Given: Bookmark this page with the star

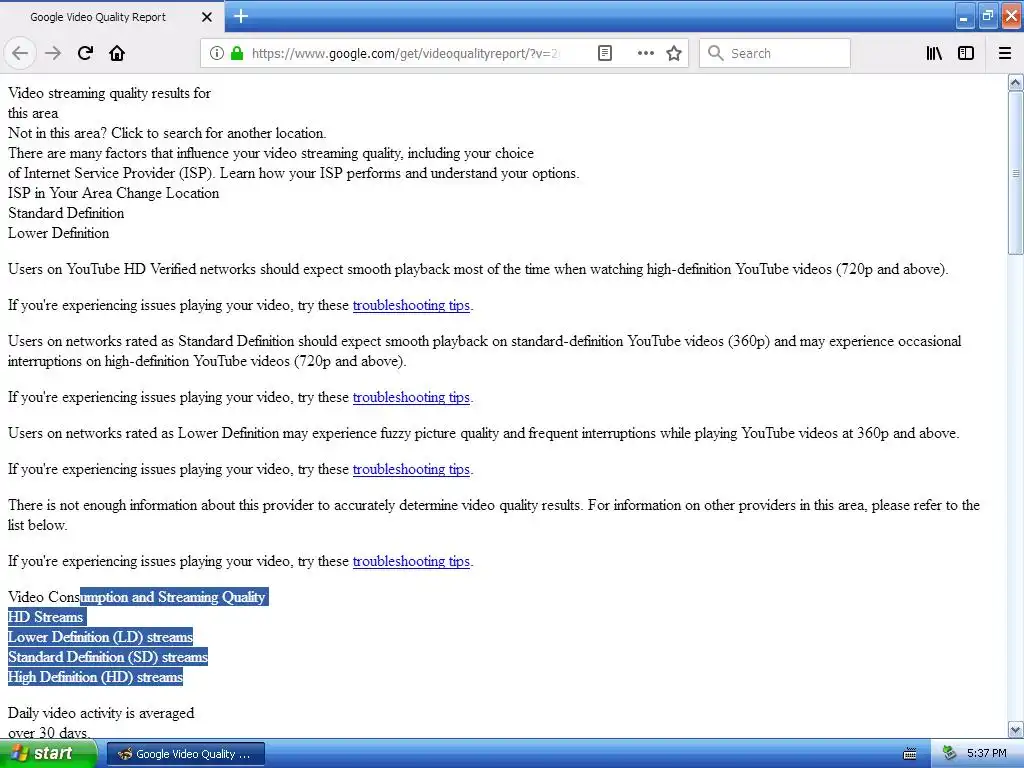Looking at the screenshot, I should tap(674, 53).
